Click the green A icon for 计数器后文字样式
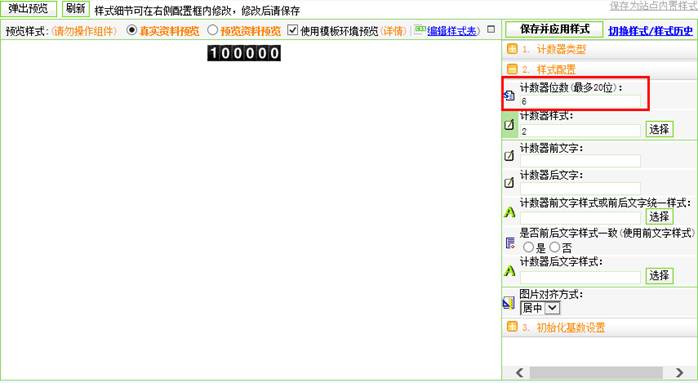This screenshot has height=383, width=698. tap(509, 271)
